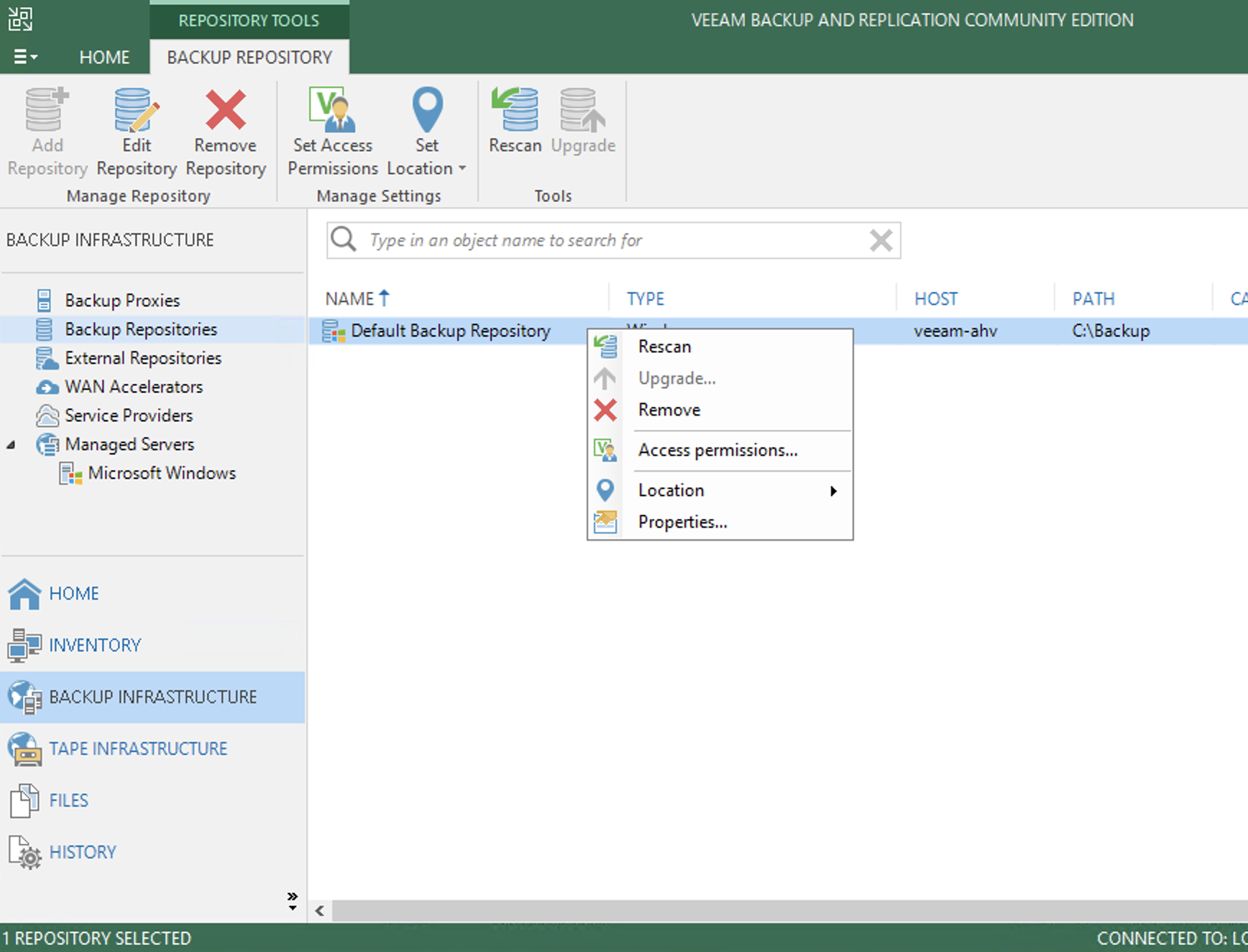This screenshot has height=952, width=1248.
Task: Open TAPE INFRASTRUCTURE navigation view
Action: [152, 749]
